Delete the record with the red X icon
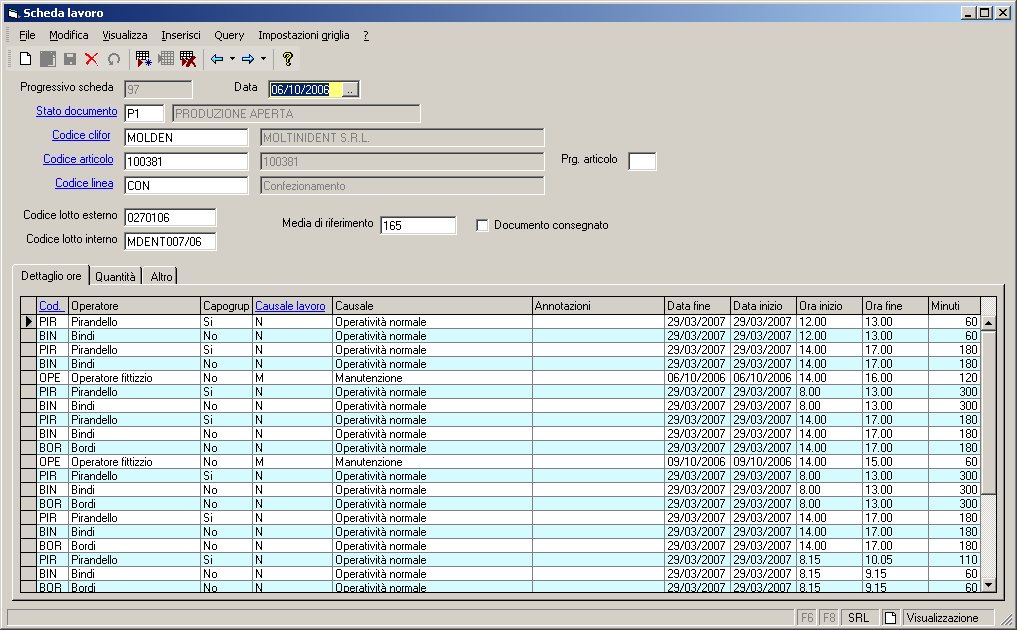 coord(90,58)
